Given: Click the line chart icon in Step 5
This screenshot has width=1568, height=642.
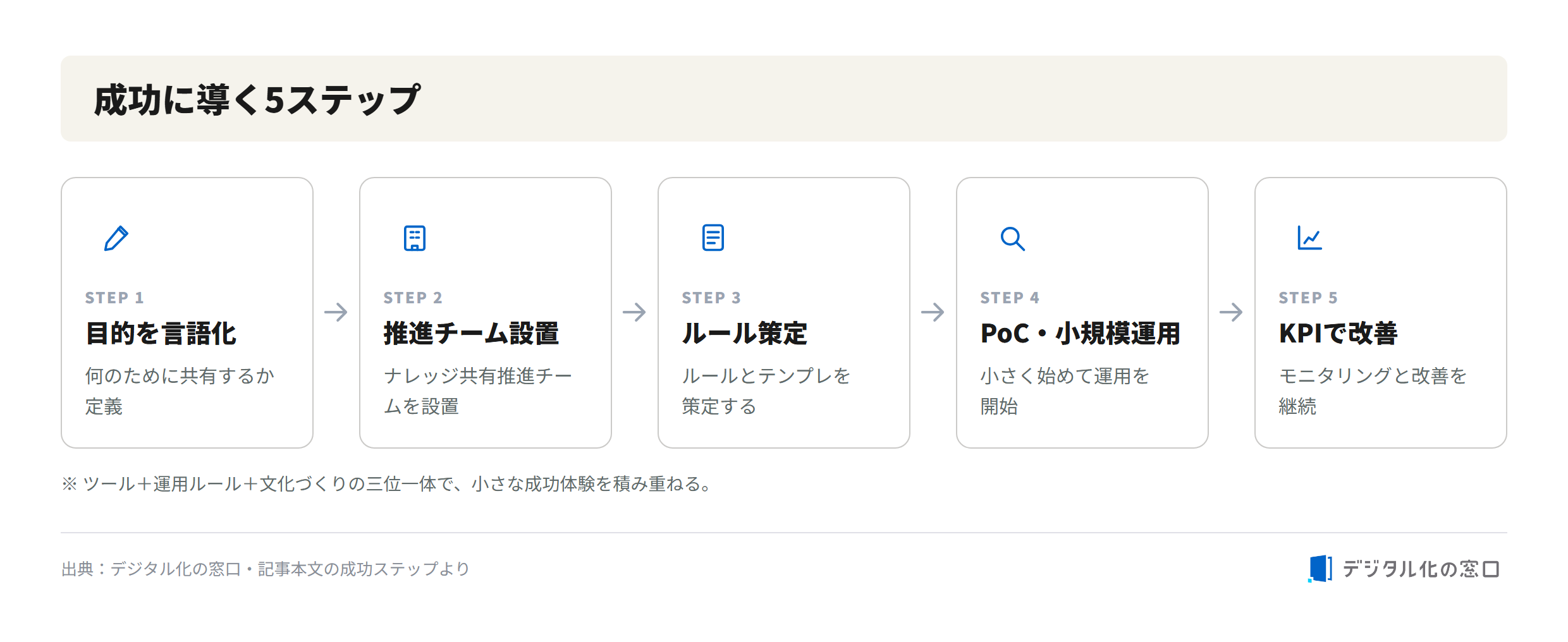Looking at the screenshot, I should pos(1309,238).
